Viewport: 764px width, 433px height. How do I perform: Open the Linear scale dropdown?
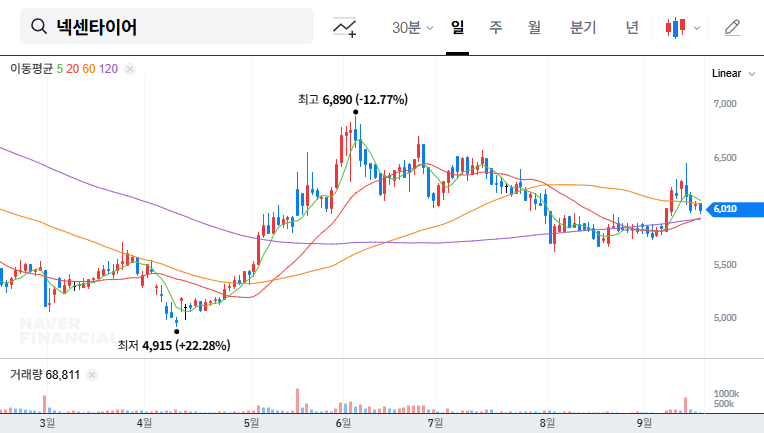coord(733,74)
